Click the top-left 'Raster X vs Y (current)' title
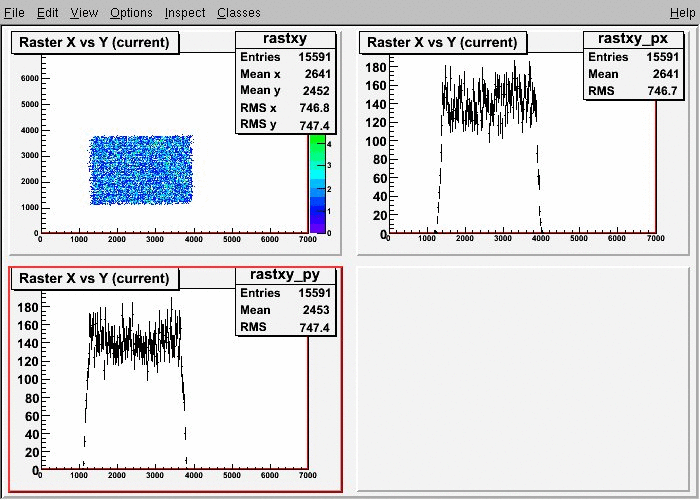 tap(95, 42)
